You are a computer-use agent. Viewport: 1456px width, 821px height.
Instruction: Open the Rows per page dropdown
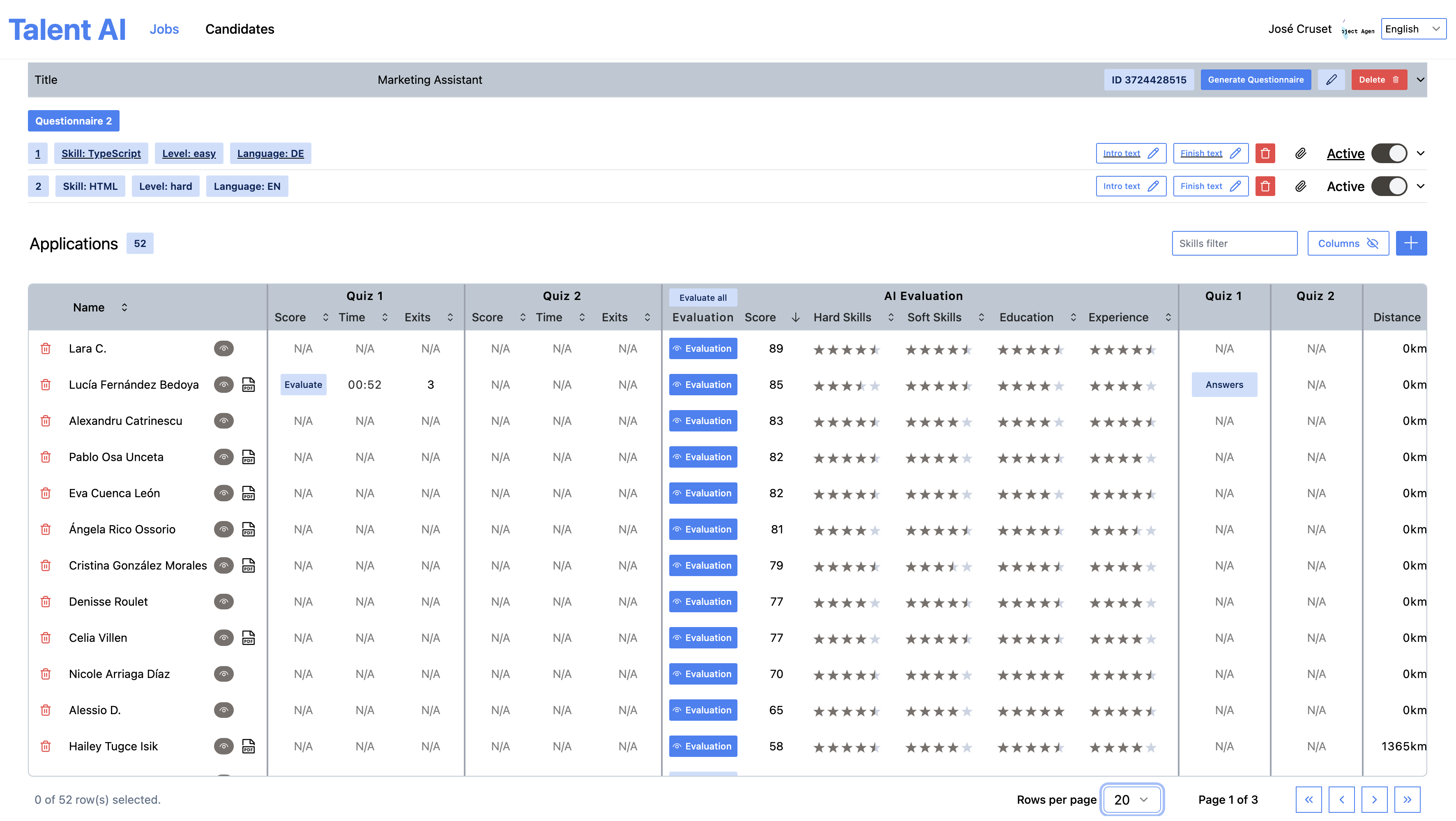[1131, 800]
